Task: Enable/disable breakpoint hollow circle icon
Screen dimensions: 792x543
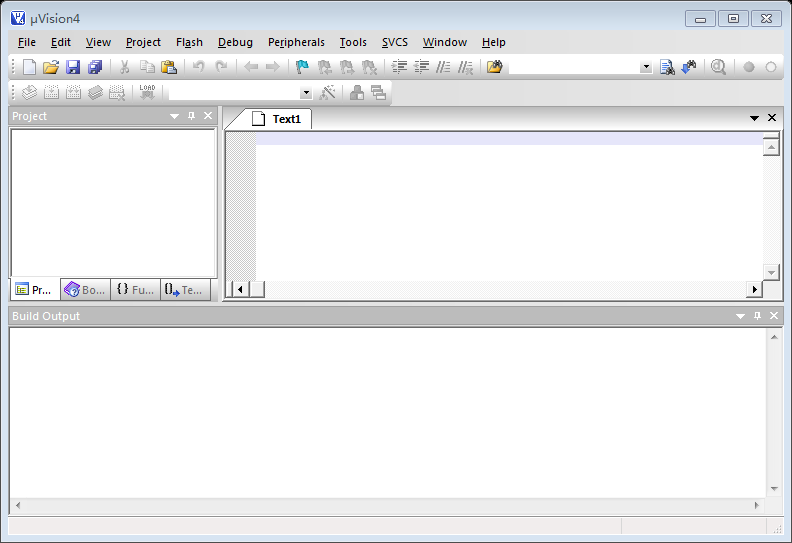Action: [x=771, y=67]
